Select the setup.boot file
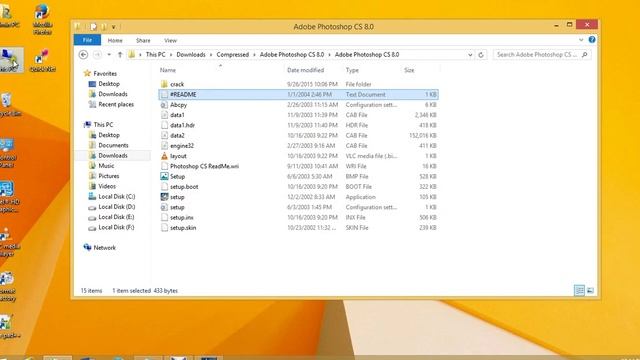This screenshot has width=640, height=360. click(x=298, y=187)
